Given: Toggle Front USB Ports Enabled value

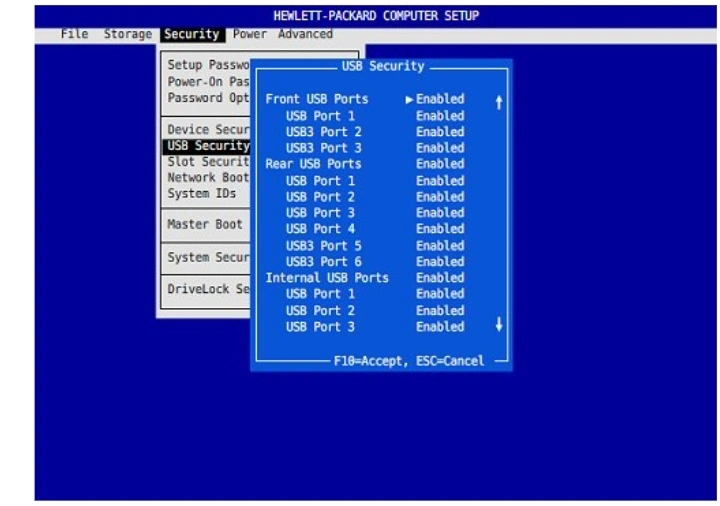Looking at the screenshot, I should [440, 99].
